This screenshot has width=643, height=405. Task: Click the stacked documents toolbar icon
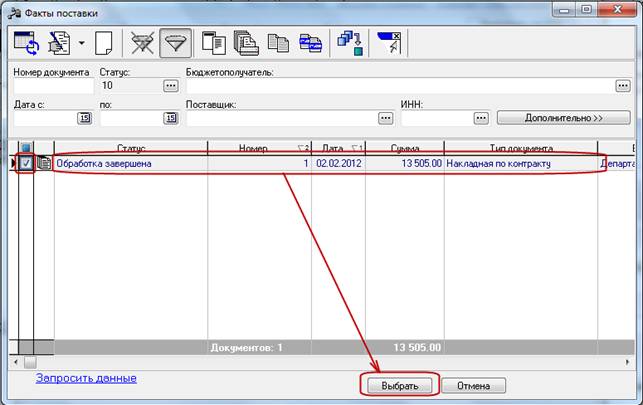click(x=245, y=43)
